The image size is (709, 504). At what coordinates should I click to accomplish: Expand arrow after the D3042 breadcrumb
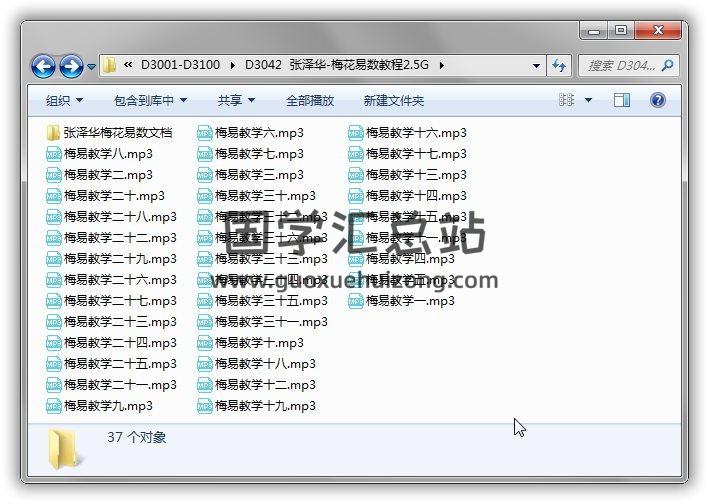[x=441, y=66]
